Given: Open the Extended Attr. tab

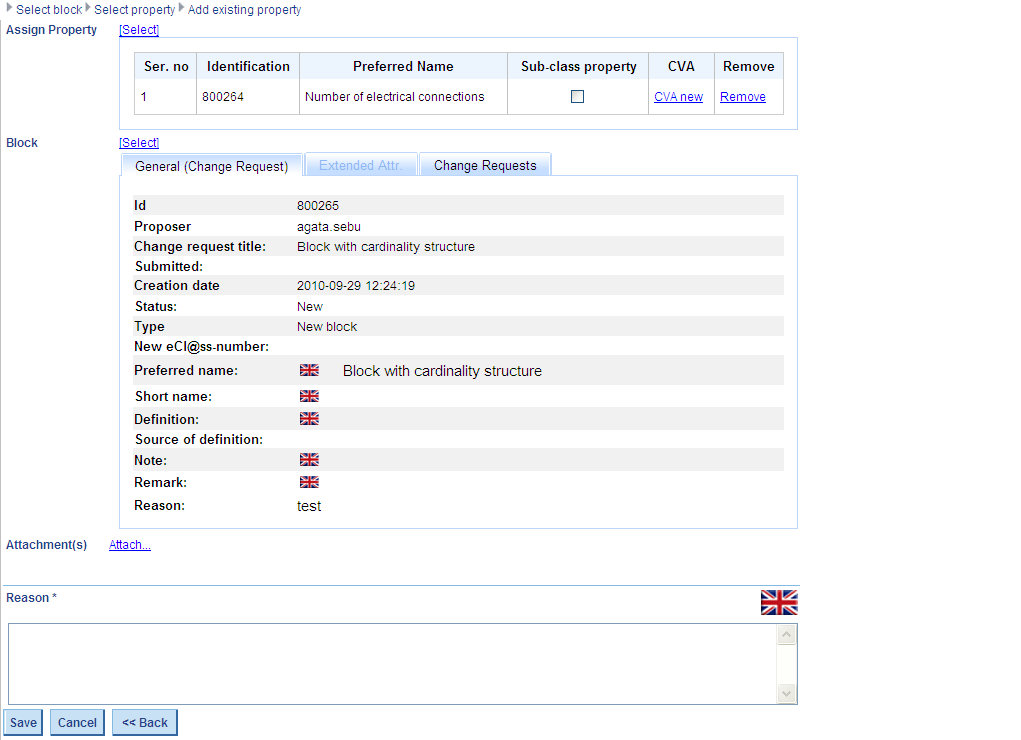Looking at the screenshot, I should (360, 166).
